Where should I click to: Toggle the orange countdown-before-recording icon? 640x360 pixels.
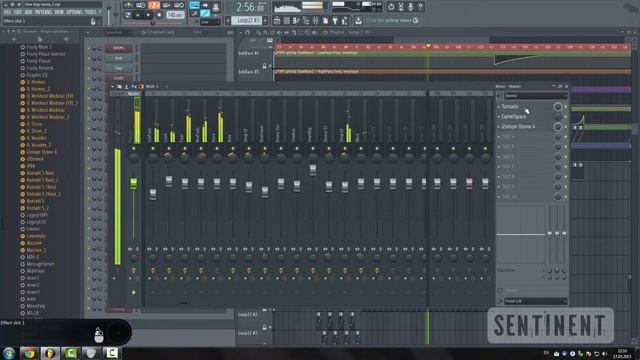click(x=153, y=5)
